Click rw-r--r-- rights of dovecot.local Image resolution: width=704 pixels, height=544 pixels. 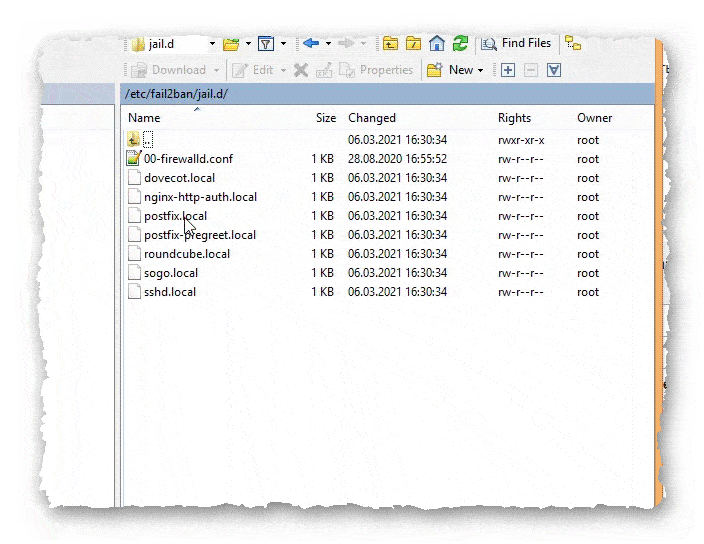point(520,178)
